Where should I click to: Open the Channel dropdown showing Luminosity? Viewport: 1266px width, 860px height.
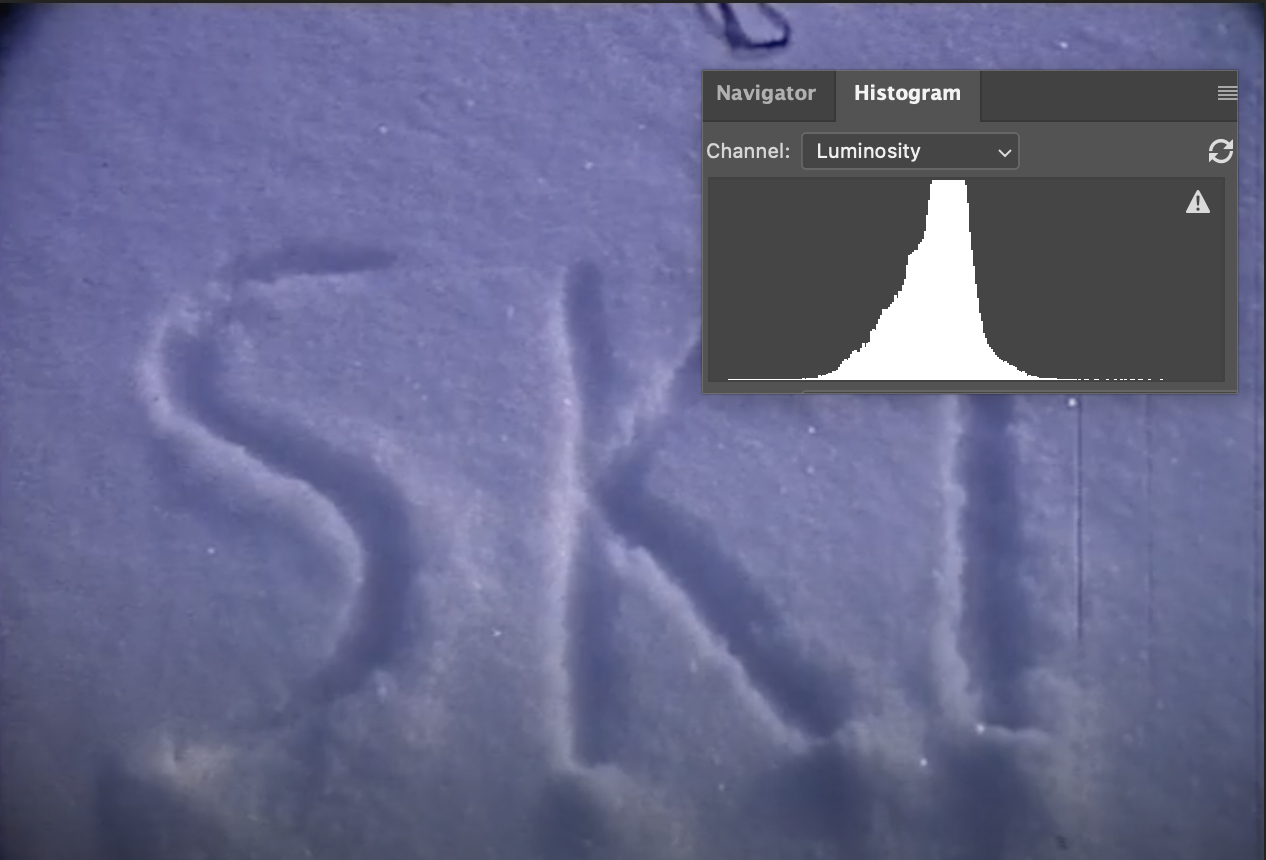coord(909,152)
